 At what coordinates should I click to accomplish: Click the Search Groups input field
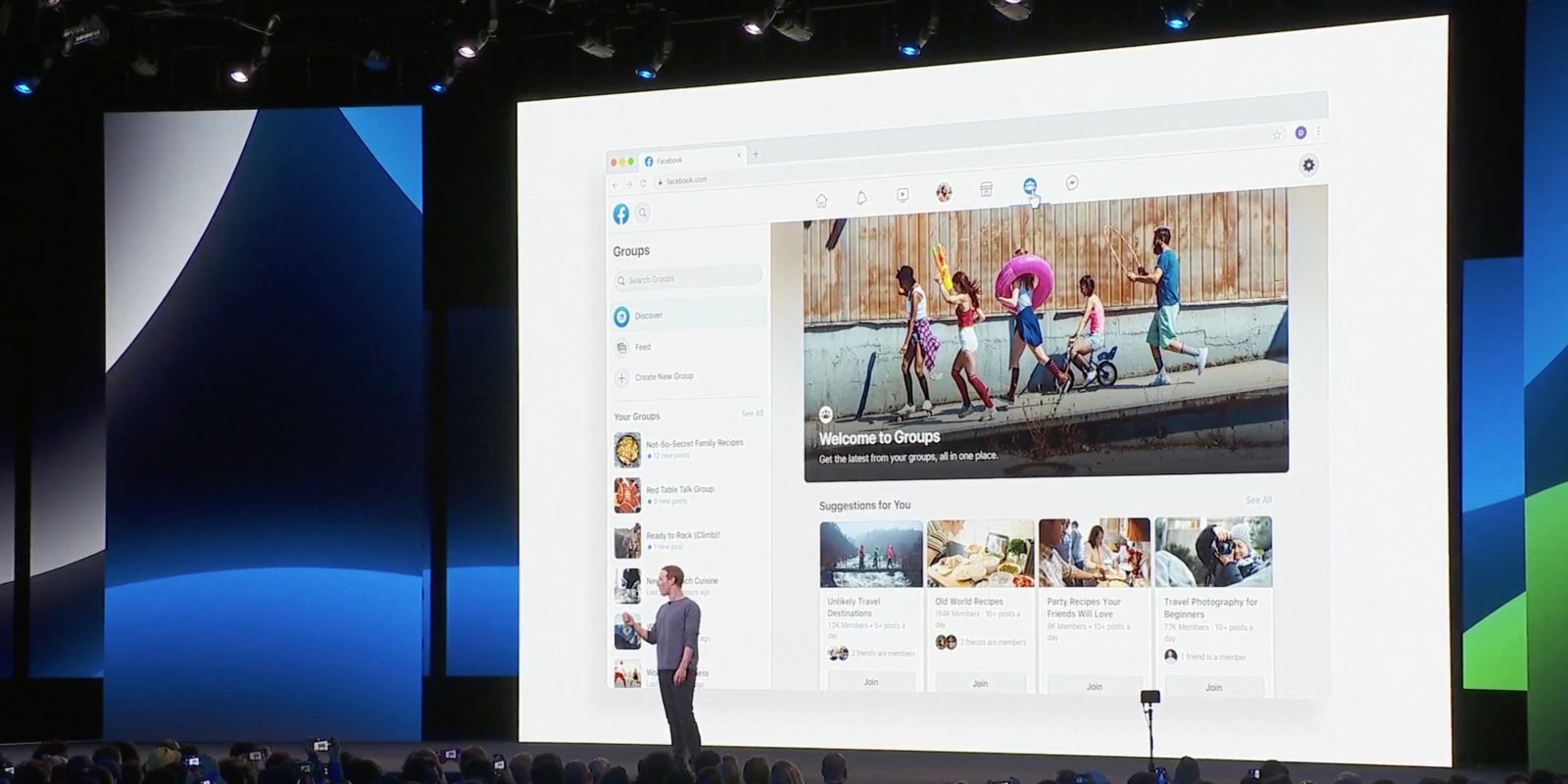coord(688,279)
